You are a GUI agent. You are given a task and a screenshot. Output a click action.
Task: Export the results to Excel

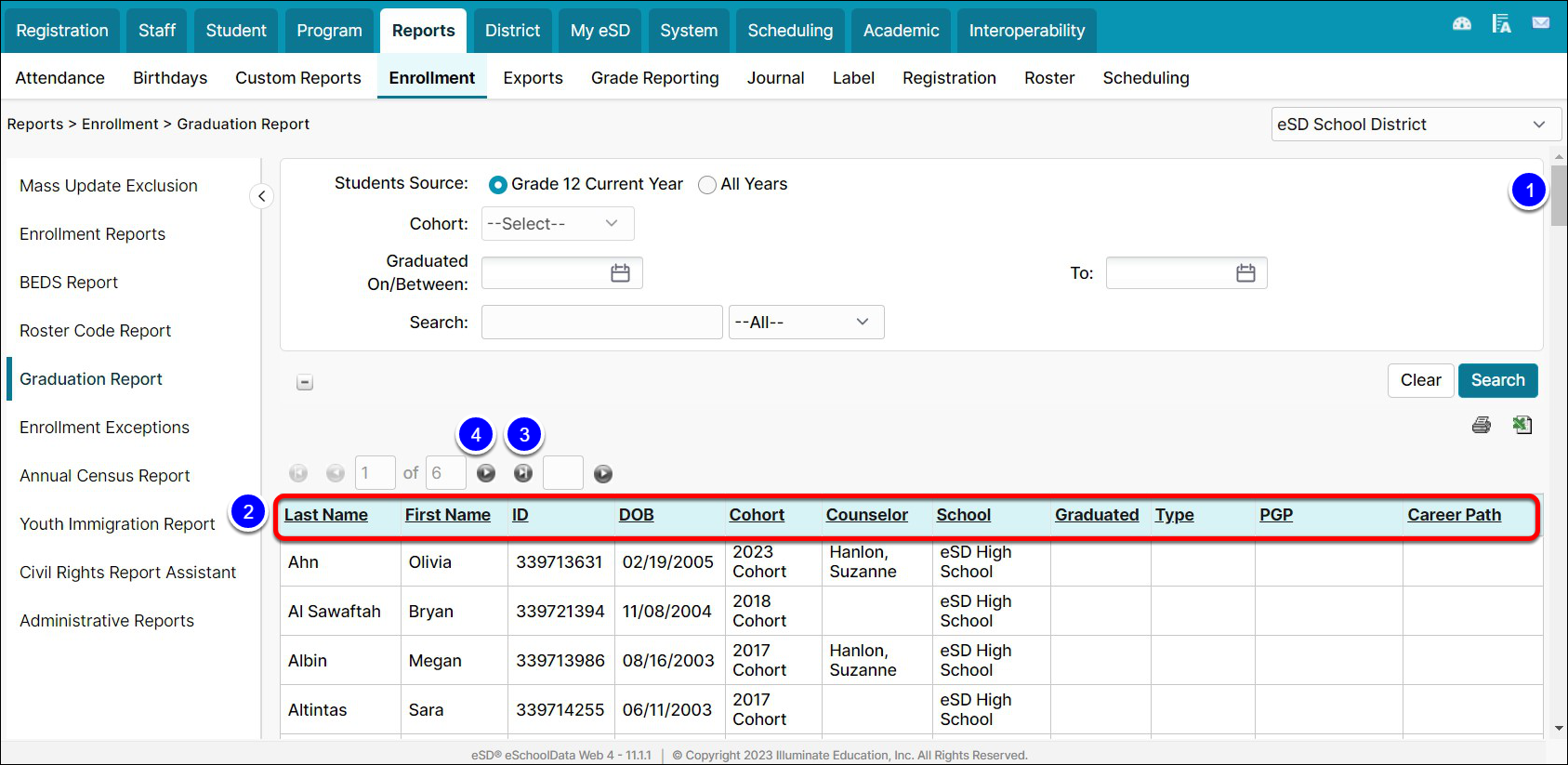pos(1522,425)
